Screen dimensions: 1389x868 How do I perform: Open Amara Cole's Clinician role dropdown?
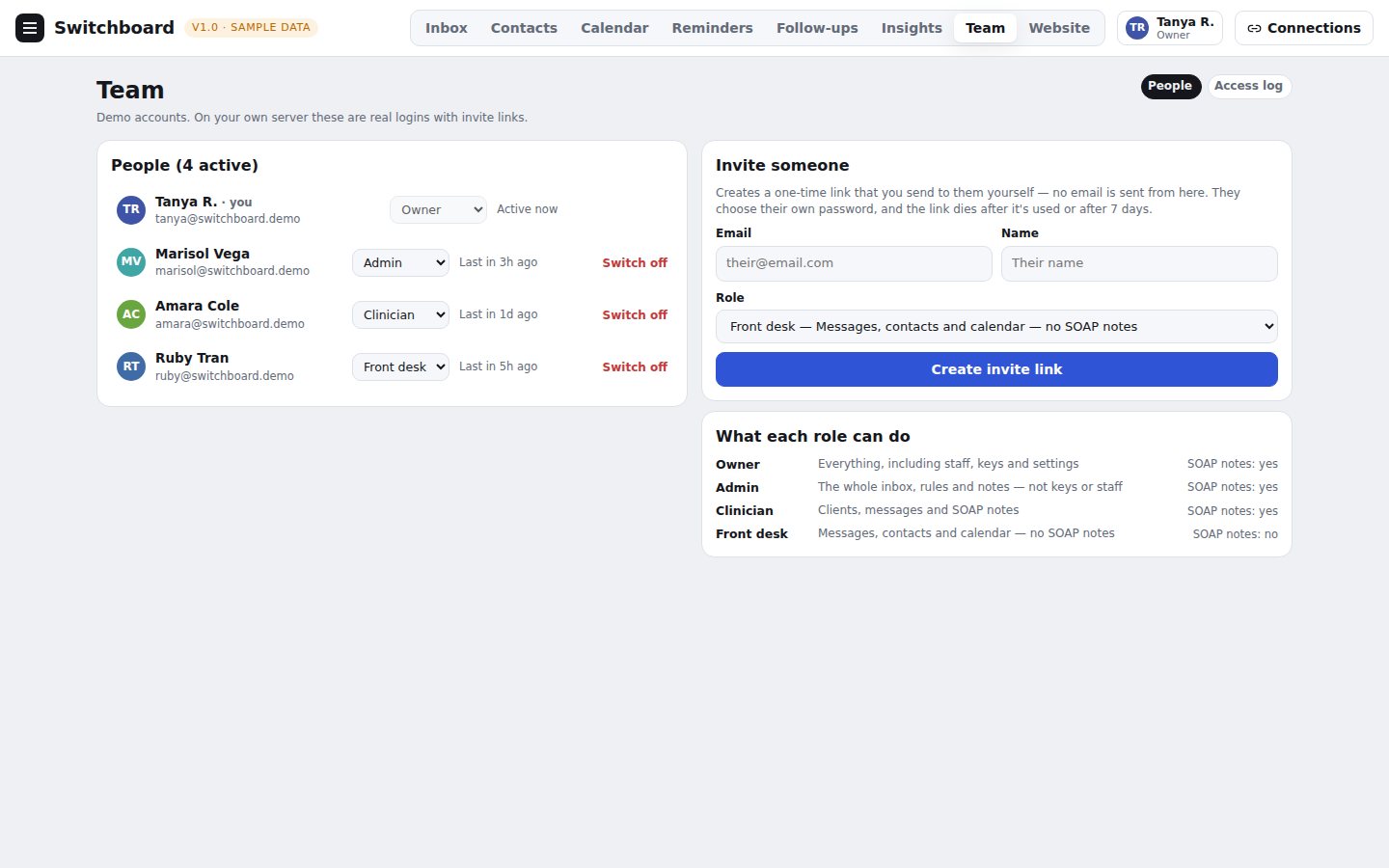point(400,314)
